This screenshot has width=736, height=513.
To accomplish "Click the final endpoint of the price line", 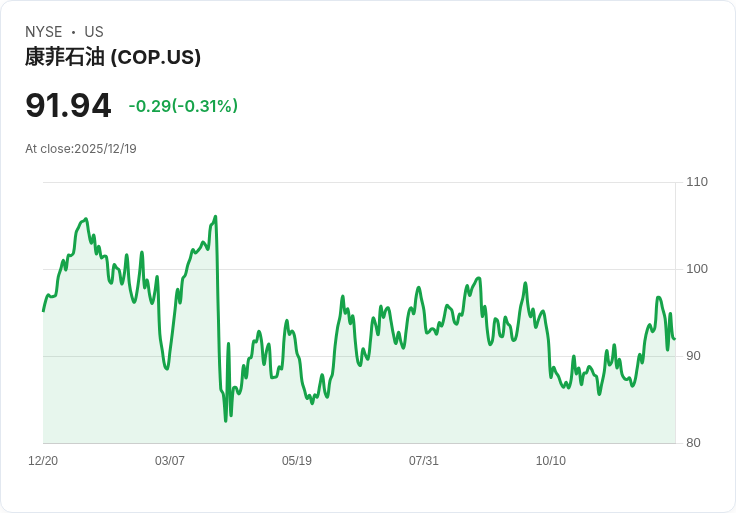I will coord(675,338).
